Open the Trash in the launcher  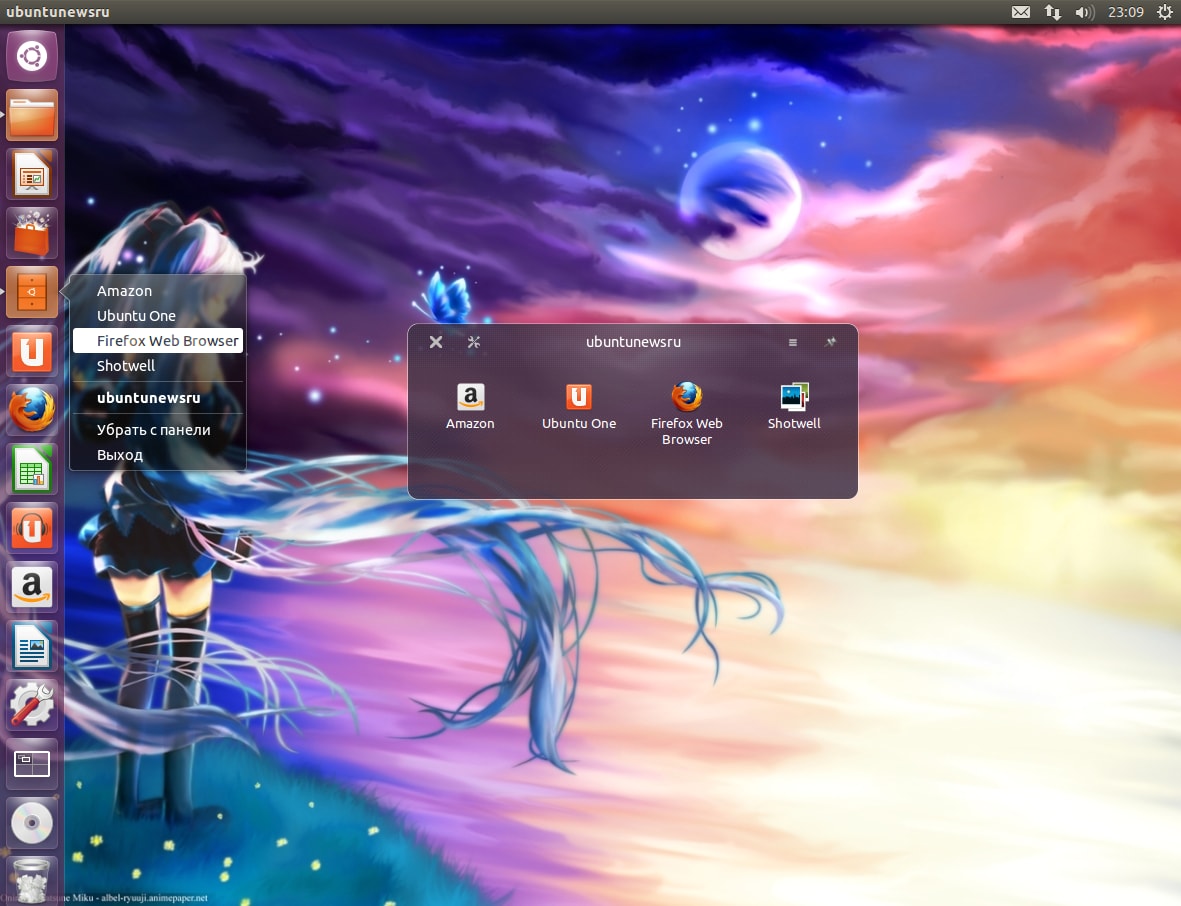[32, 880]
